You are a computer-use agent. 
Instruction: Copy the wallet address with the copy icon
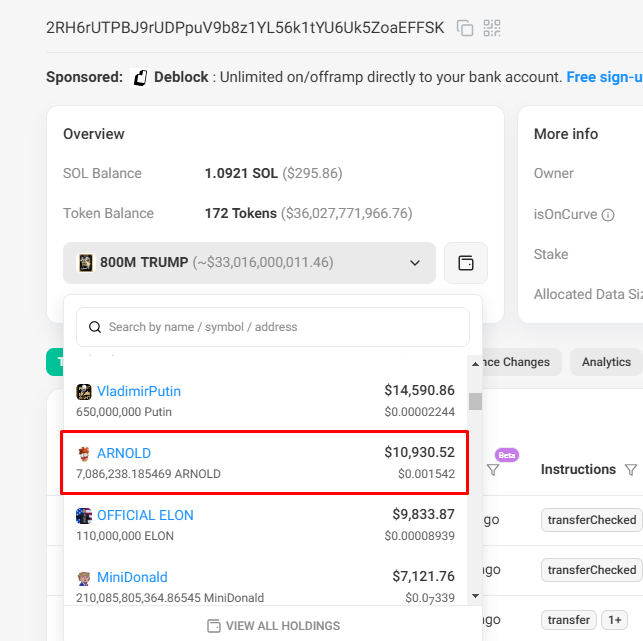pyautogui.click(x=465, y=28)
